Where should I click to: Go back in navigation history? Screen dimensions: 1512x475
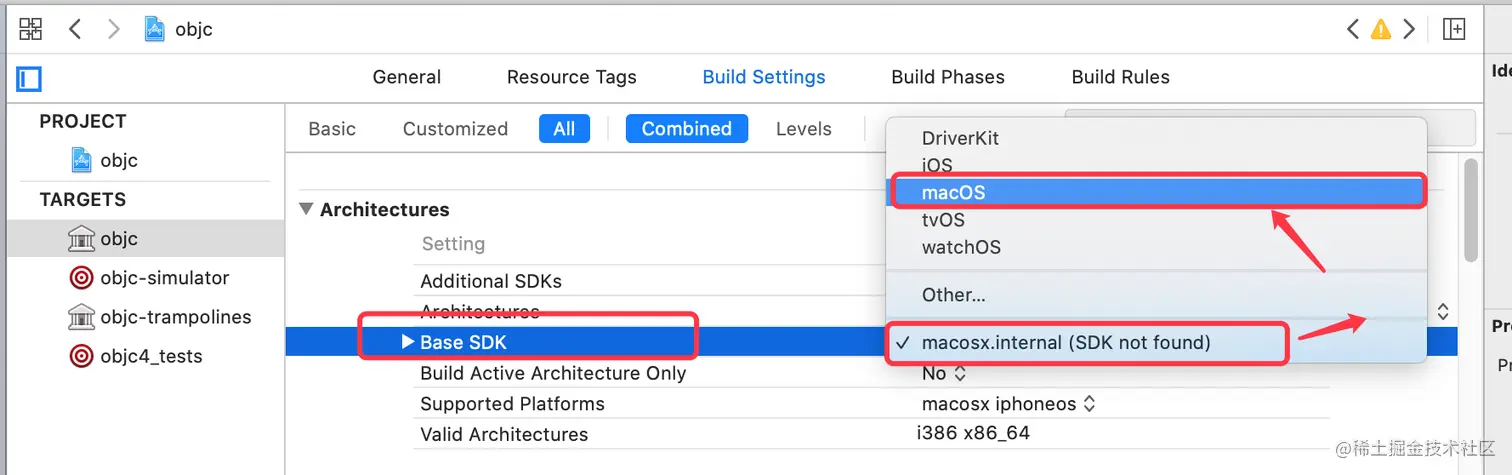pyautogui.click(x=75, y=29)
